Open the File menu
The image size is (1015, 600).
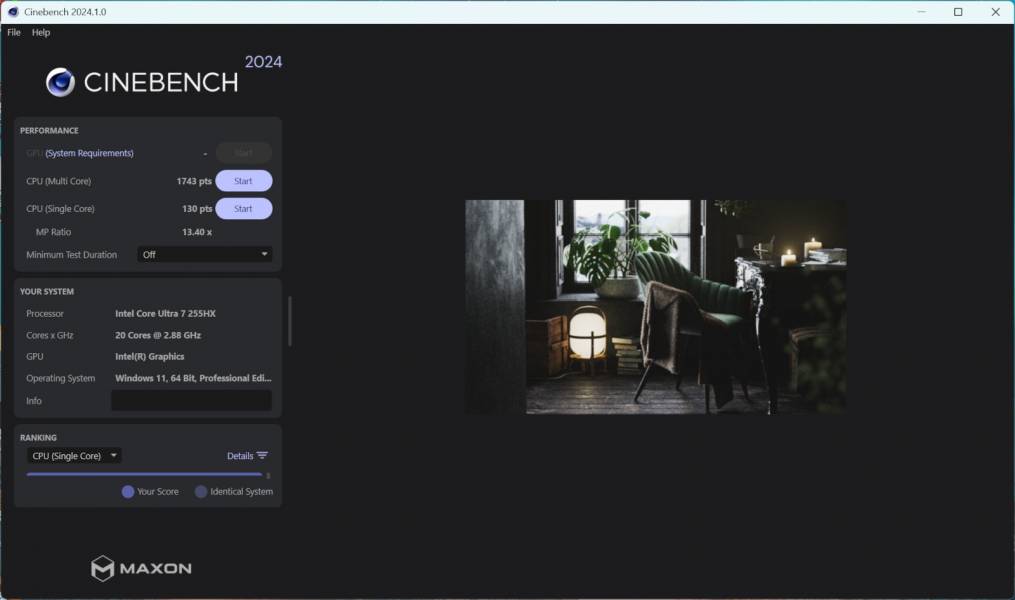click(x=14, y=32)
